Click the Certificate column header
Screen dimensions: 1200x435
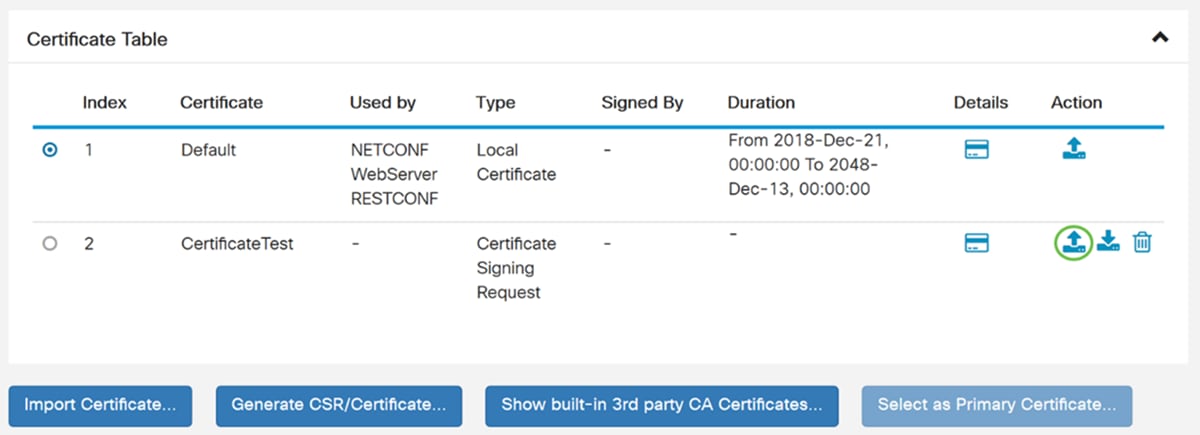(x=221, y=102)
